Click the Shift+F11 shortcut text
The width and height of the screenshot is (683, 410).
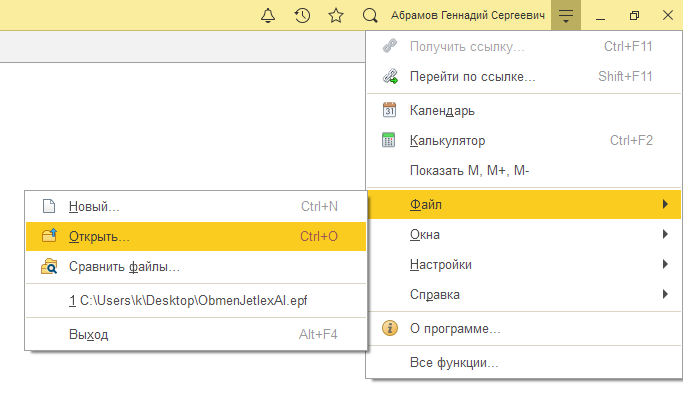pos(625,76)
